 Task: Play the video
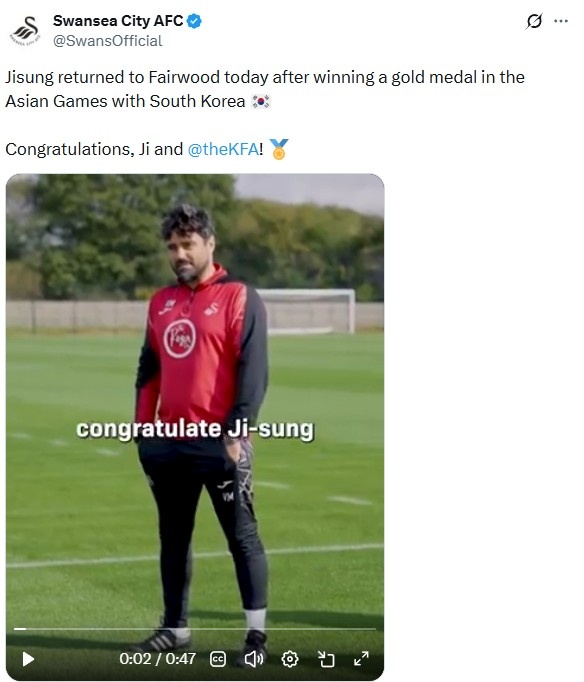28,659
